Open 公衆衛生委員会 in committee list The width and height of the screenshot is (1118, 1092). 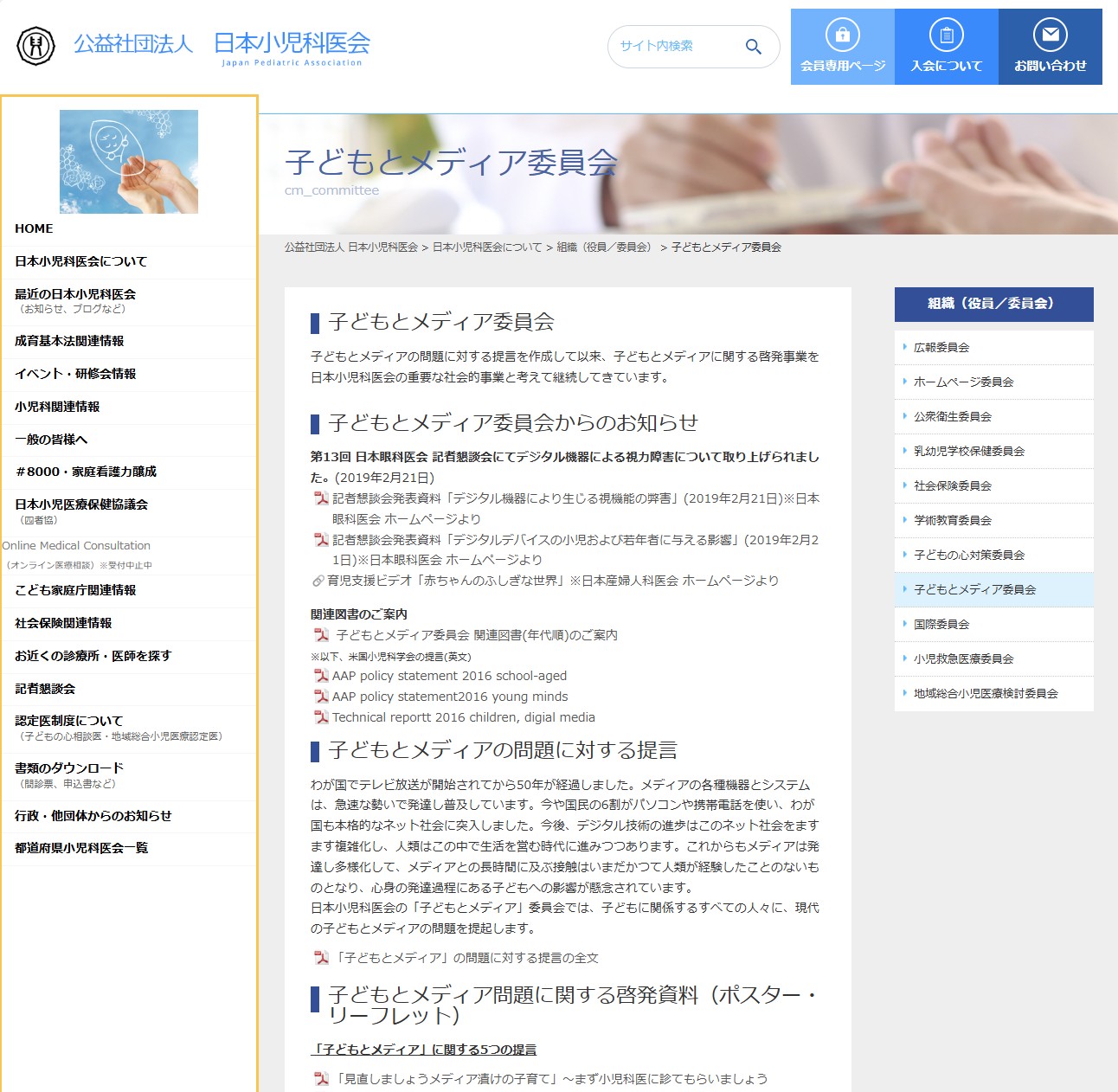point(994,417)
